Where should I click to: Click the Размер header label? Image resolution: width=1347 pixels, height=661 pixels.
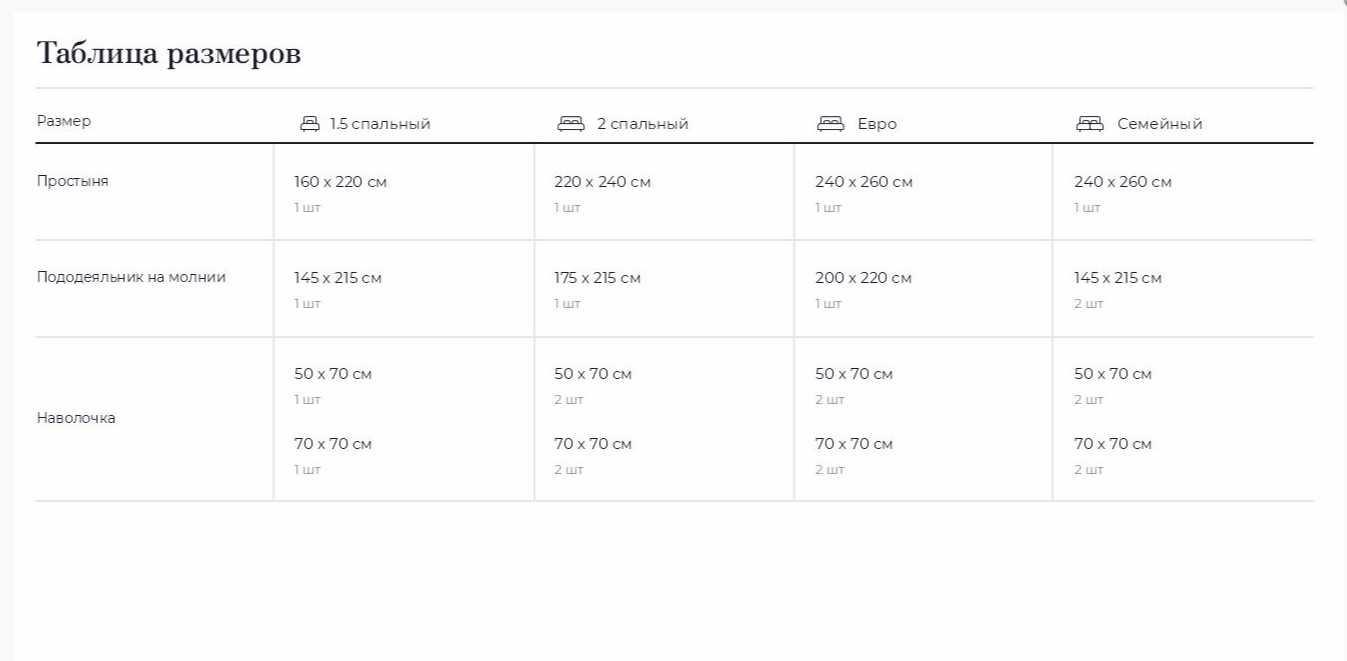(x=64, y=121)
